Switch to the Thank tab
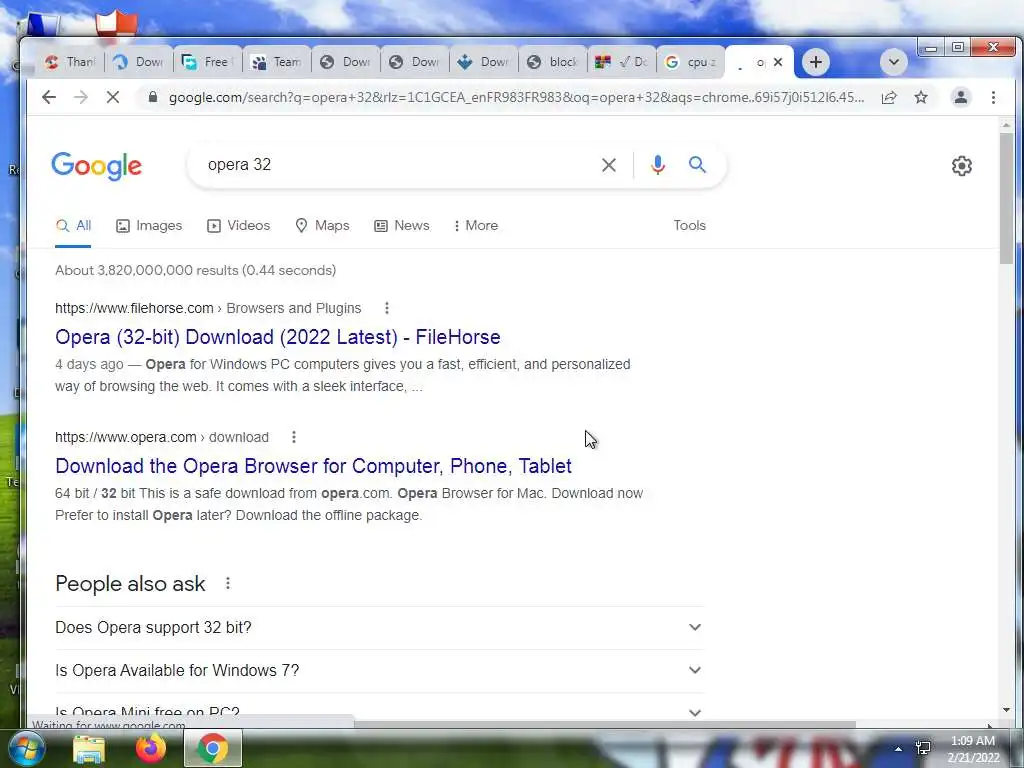 (x=71, y=62)
